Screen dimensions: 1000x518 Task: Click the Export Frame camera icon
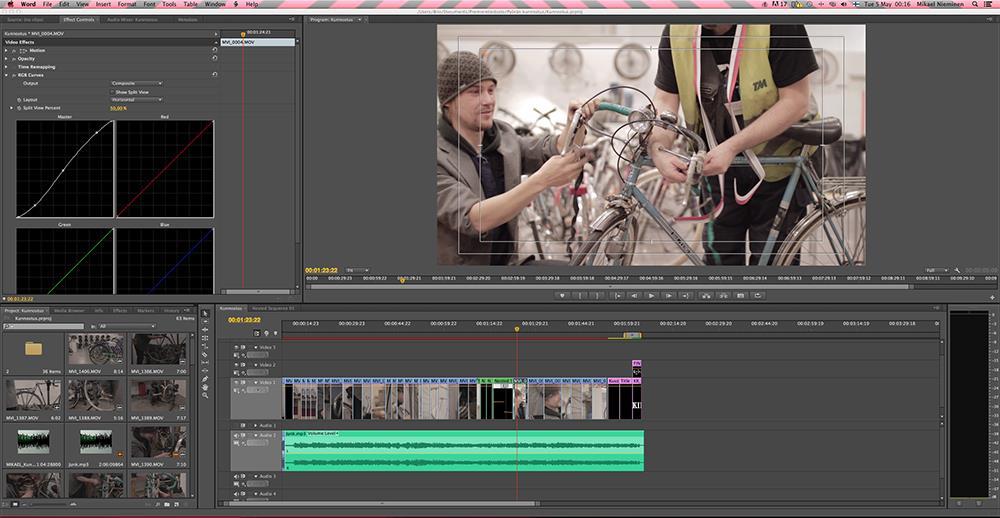coord(740,295)
